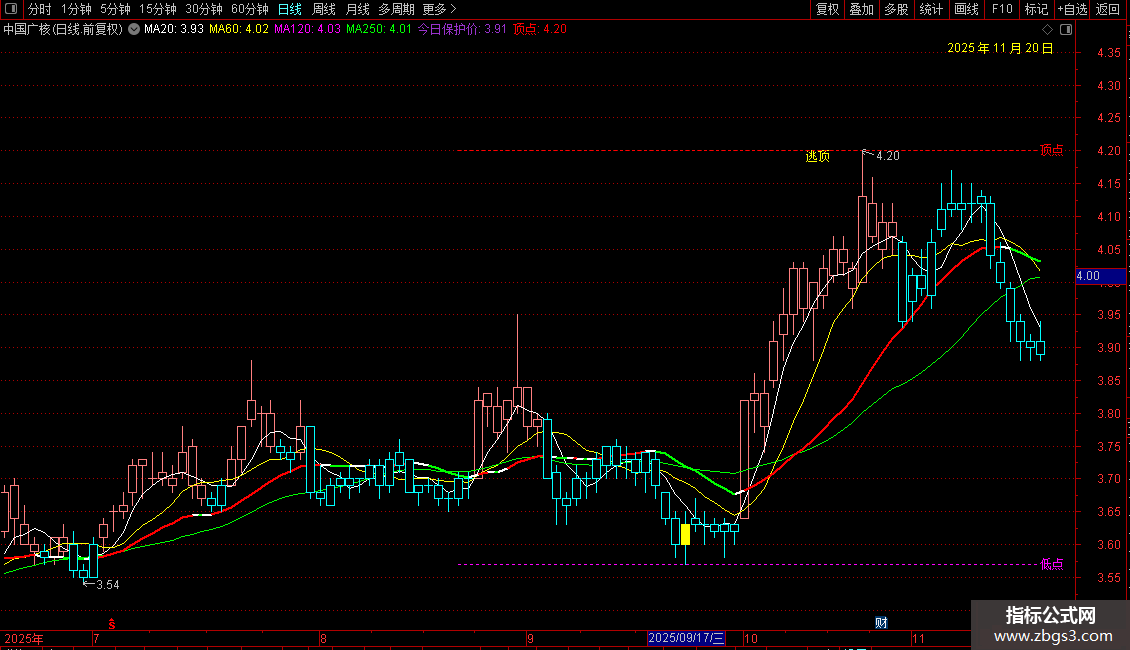Select the 月线 monthly chart tab
This screenshot has height=650, width=1130.
point(357,9)
